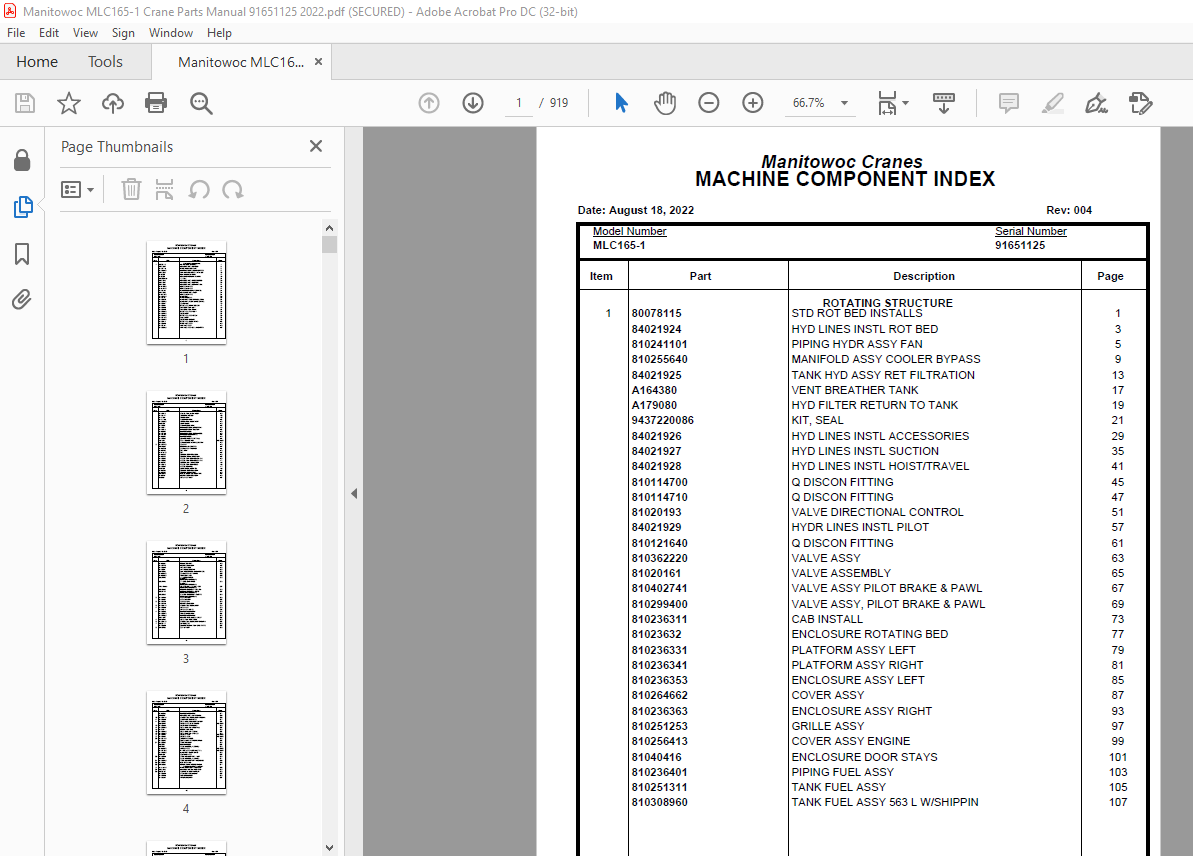Zoom out with minus button
This screenshot has height=856, width=1193.
coord(708,103)
